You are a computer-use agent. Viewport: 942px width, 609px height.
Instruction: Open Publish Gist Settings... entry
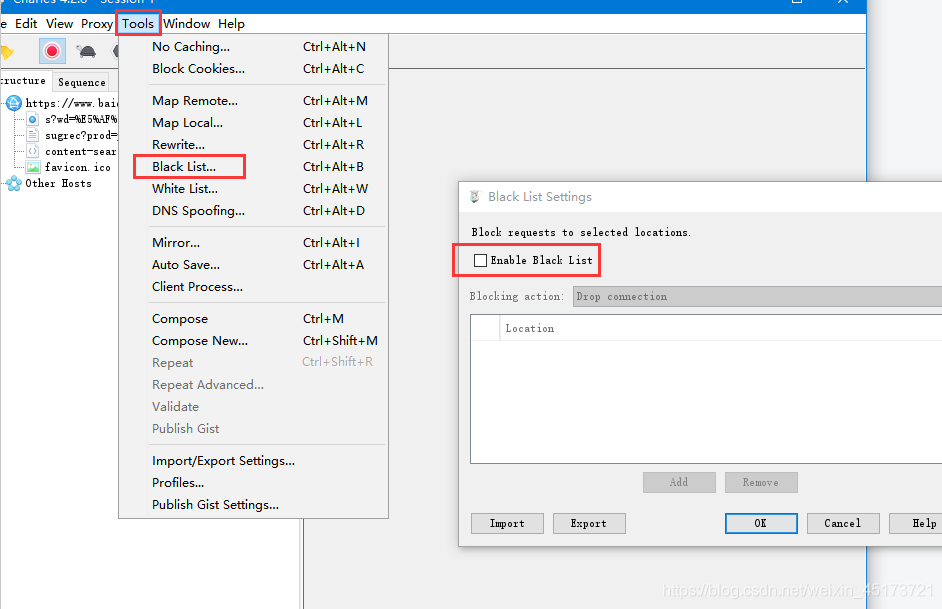pyautogui.click(x=253, y=504)
